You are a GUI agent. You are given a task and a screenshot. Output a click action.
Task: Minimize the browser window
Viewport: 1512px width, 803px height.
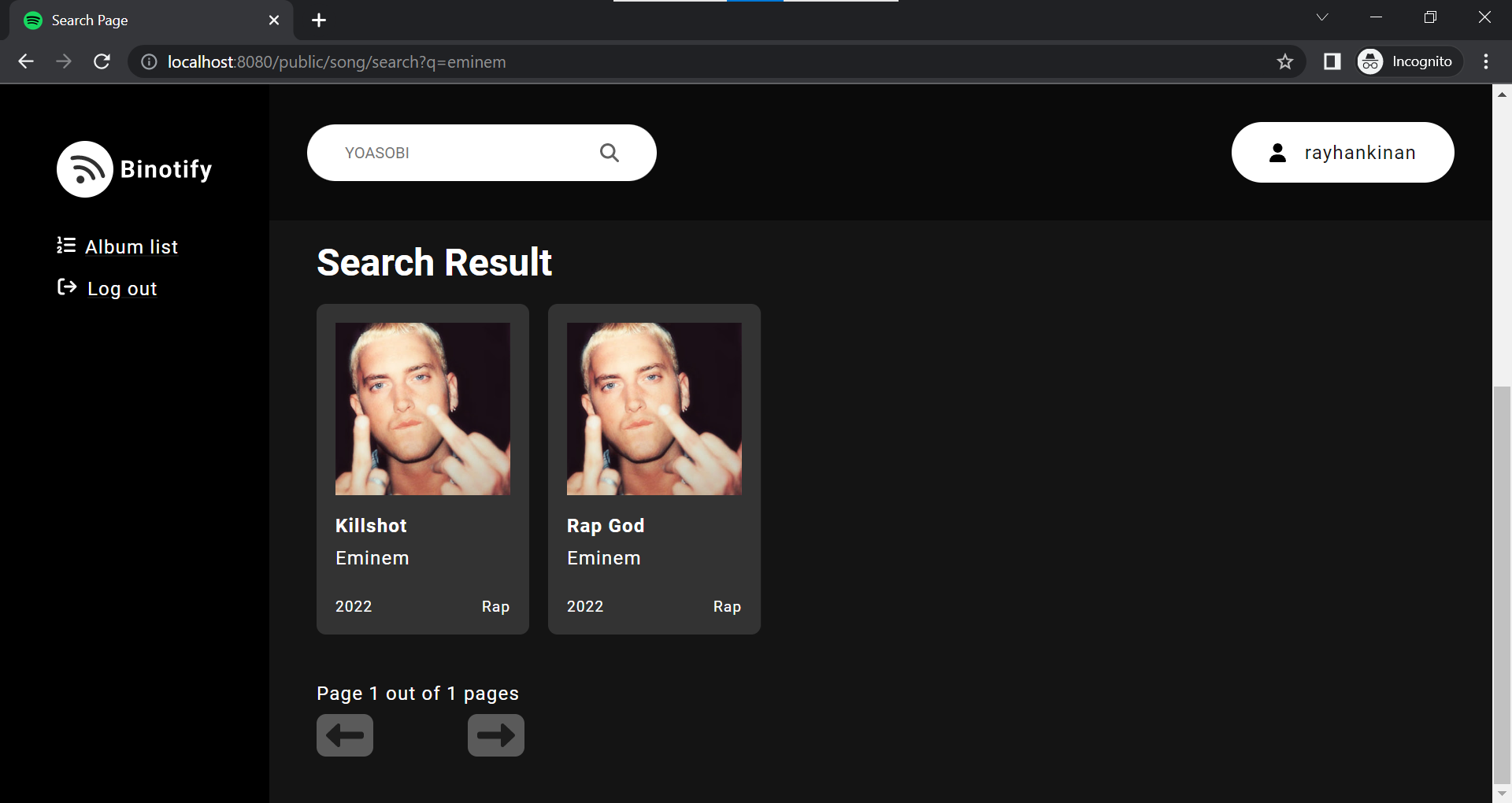[x=1377, y=17]
